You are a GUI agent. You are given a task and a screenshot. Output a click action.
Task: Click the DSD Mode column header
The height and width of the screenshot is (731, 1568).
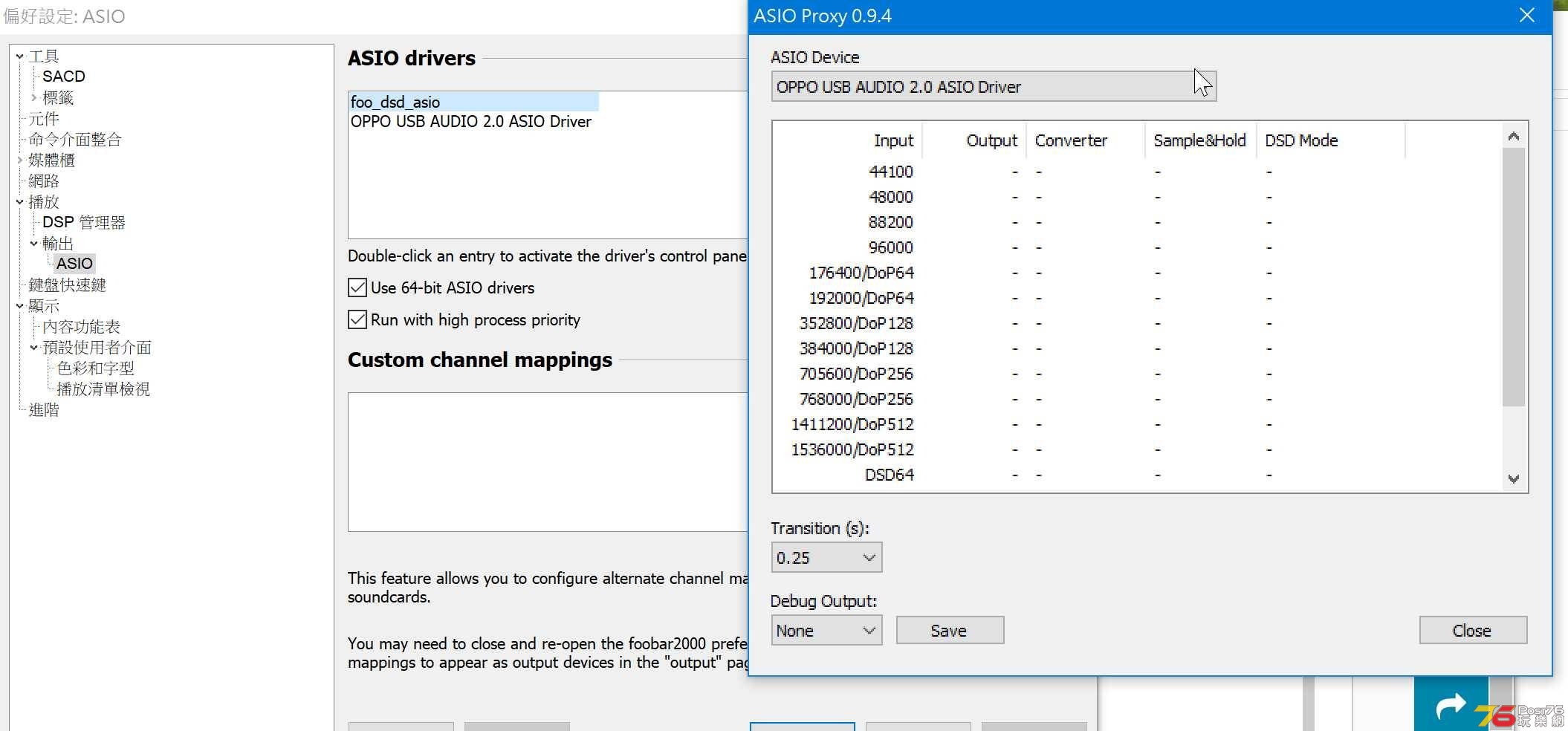click(1331, 140)
